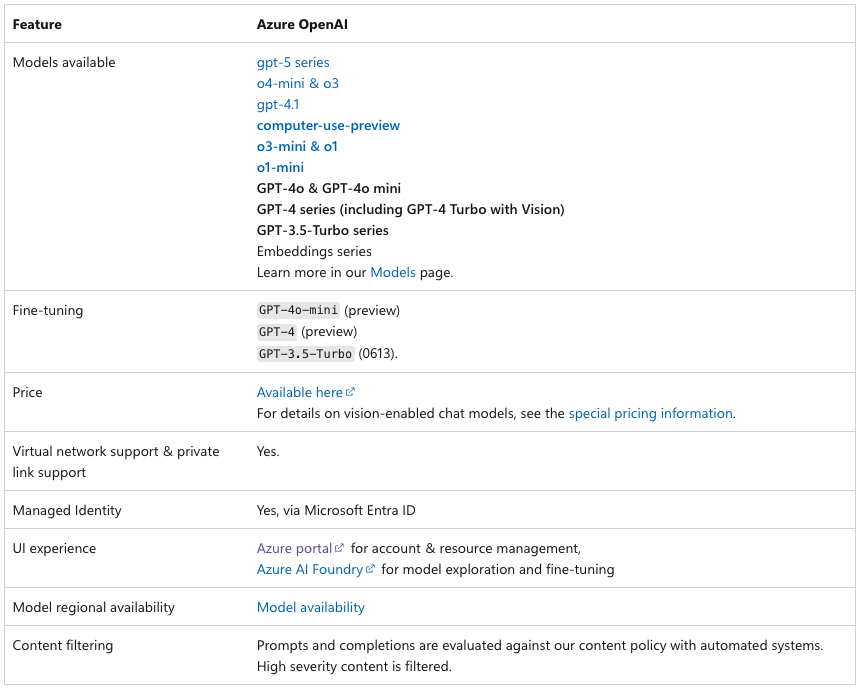The width and height of the screenshot is (860, 689).
Task: Open the computer-use-preview link
Action: (x=328, y=126)
